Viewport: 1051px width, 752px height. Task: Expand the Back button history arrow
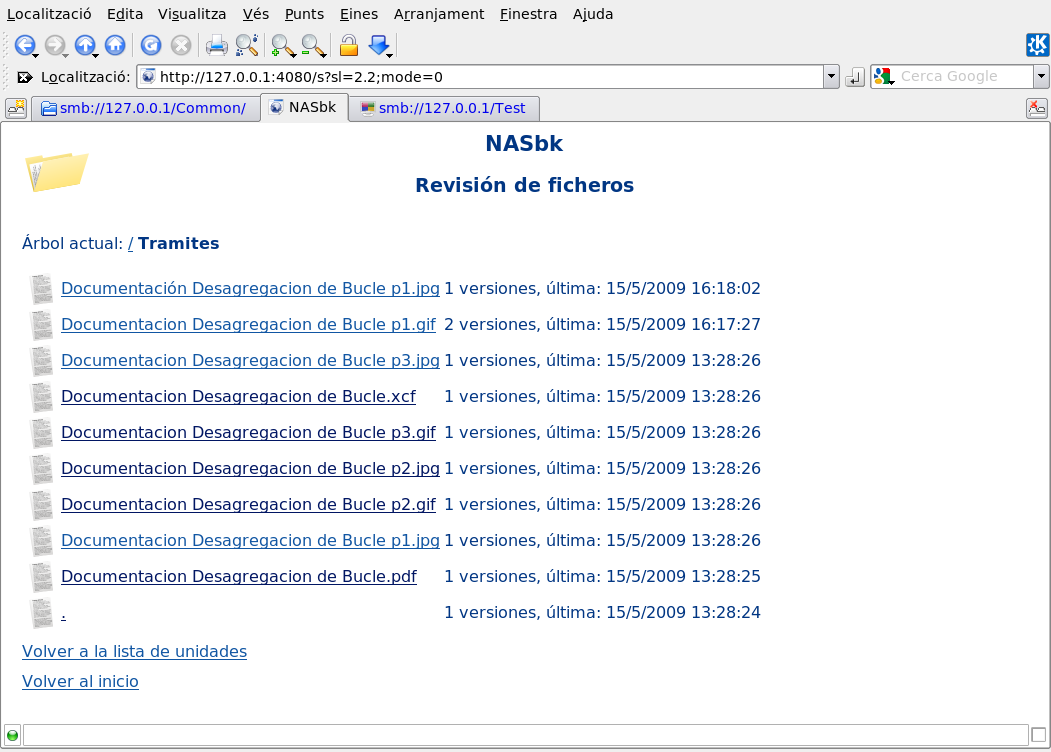tap(35, 54)
